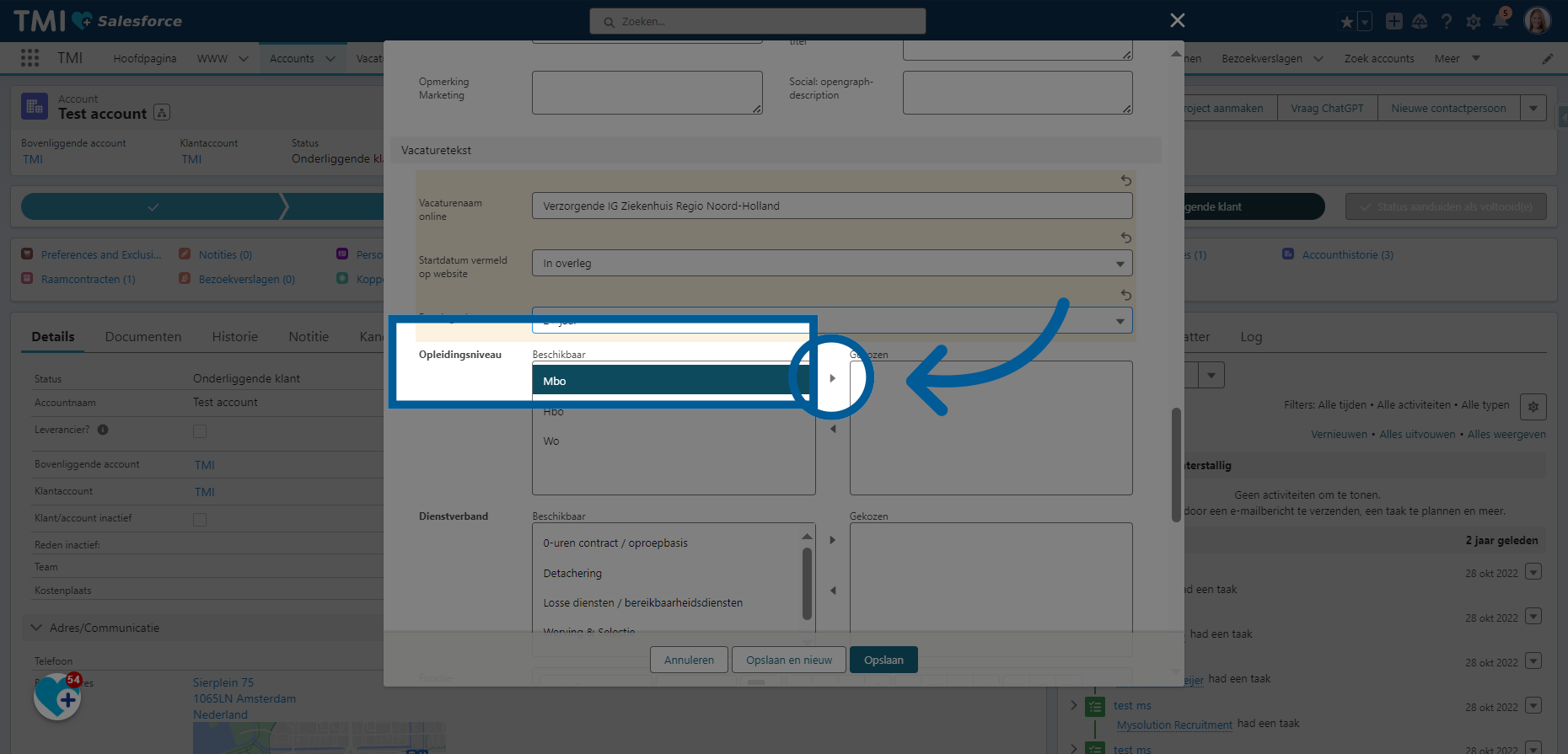
Task: Select 0-uren contract / oproepbasis option
Action: pyautogui.click(x=665, y=543)
